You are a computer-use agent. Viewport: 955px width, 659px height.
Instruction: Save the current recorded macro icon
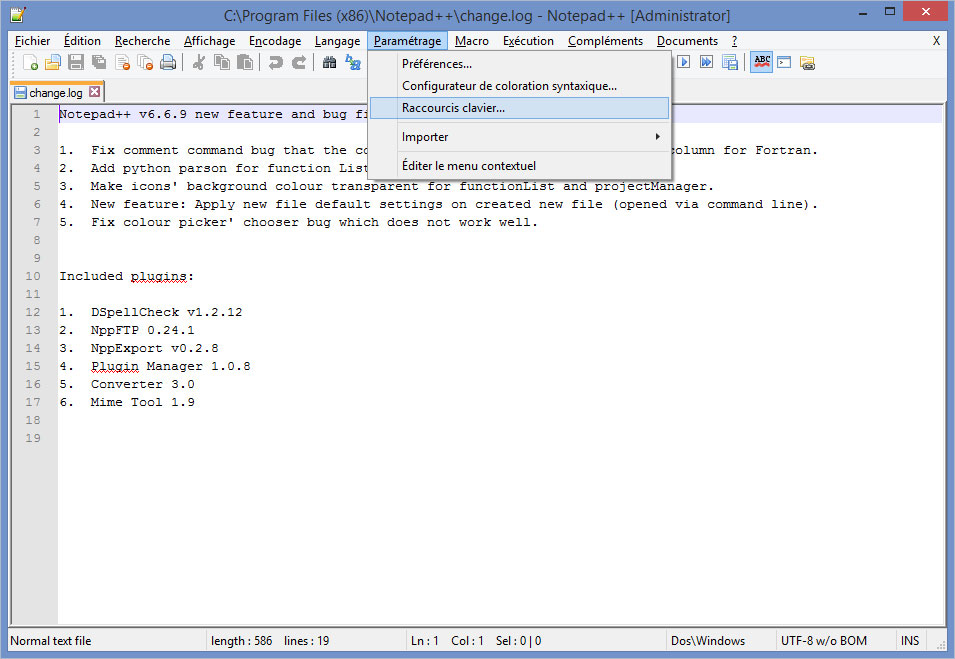(x=730, y=62)
